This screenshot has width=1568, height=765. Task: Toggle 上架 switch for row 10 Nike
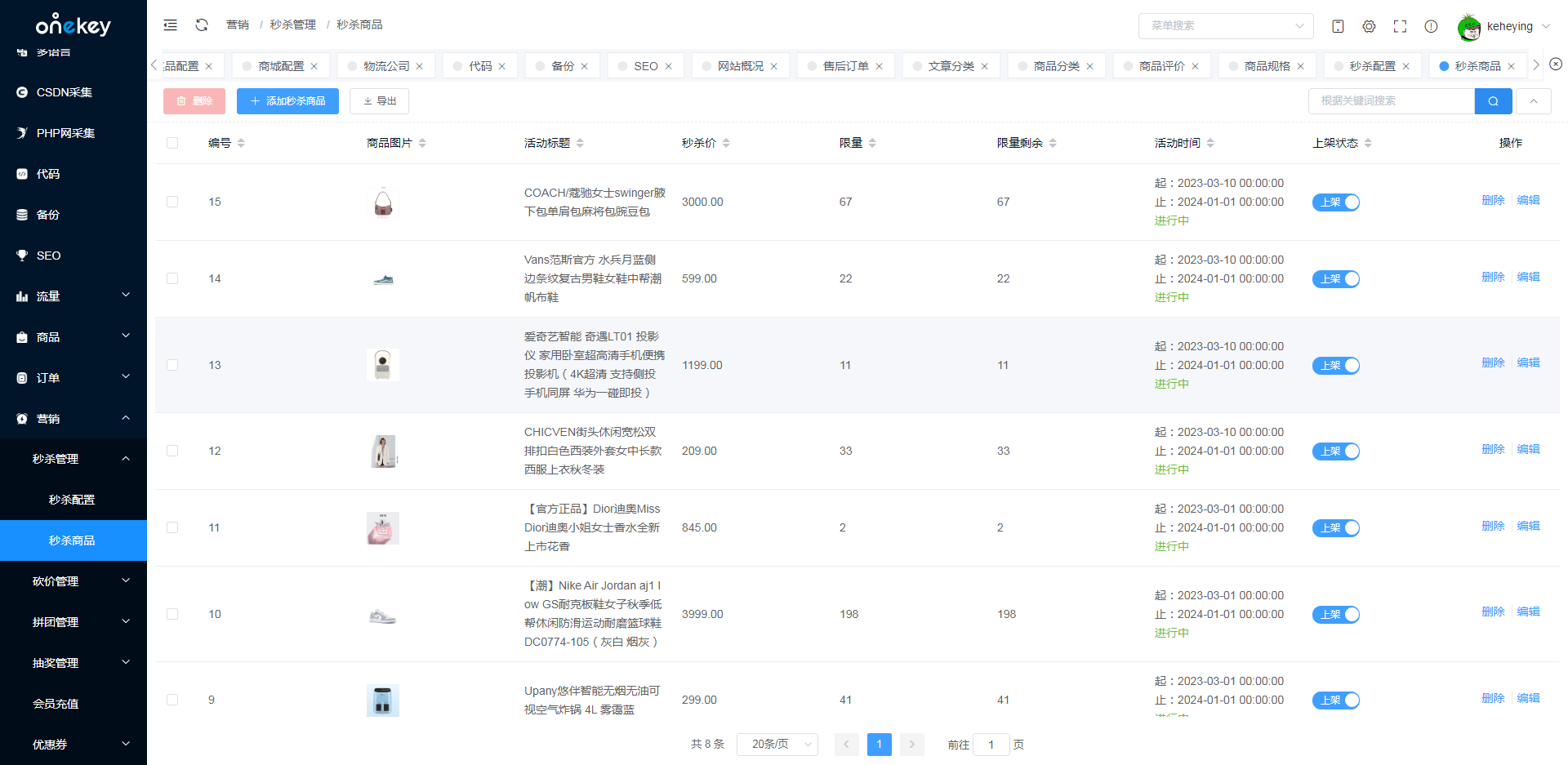[1336, 614]
